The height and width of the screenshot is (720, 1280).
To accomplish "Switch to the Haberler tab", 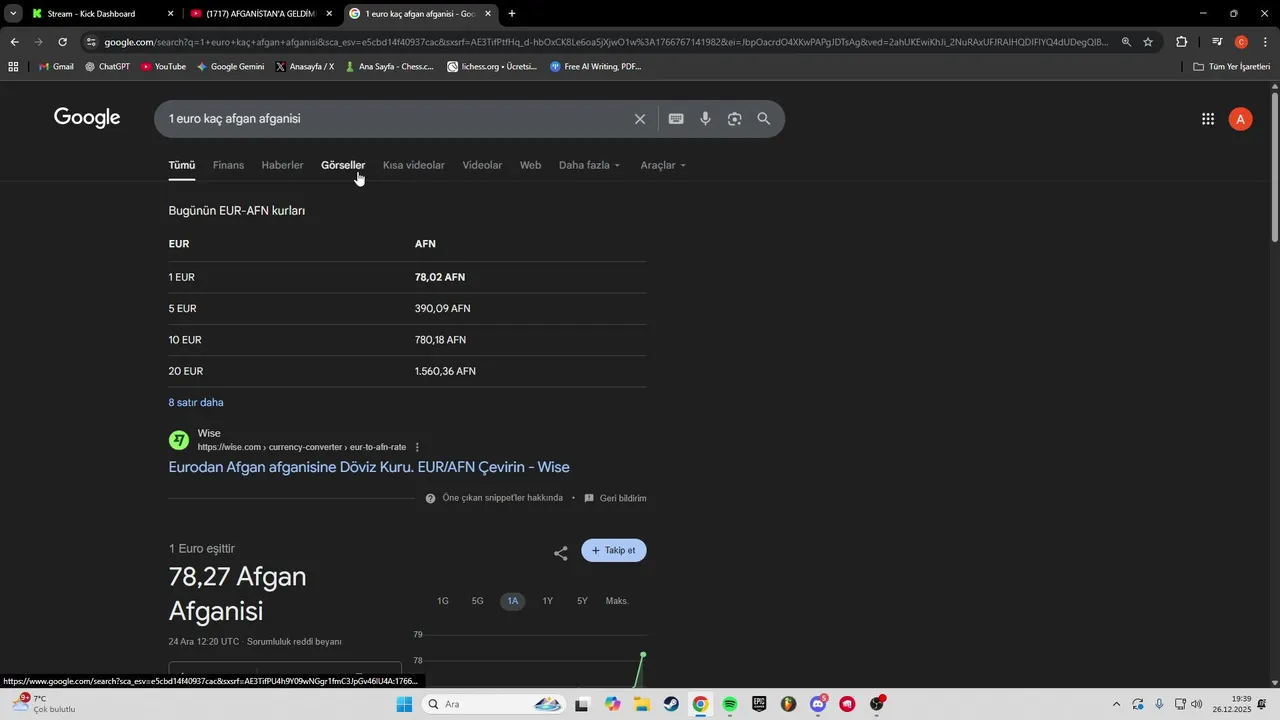I will pos(282,165).
